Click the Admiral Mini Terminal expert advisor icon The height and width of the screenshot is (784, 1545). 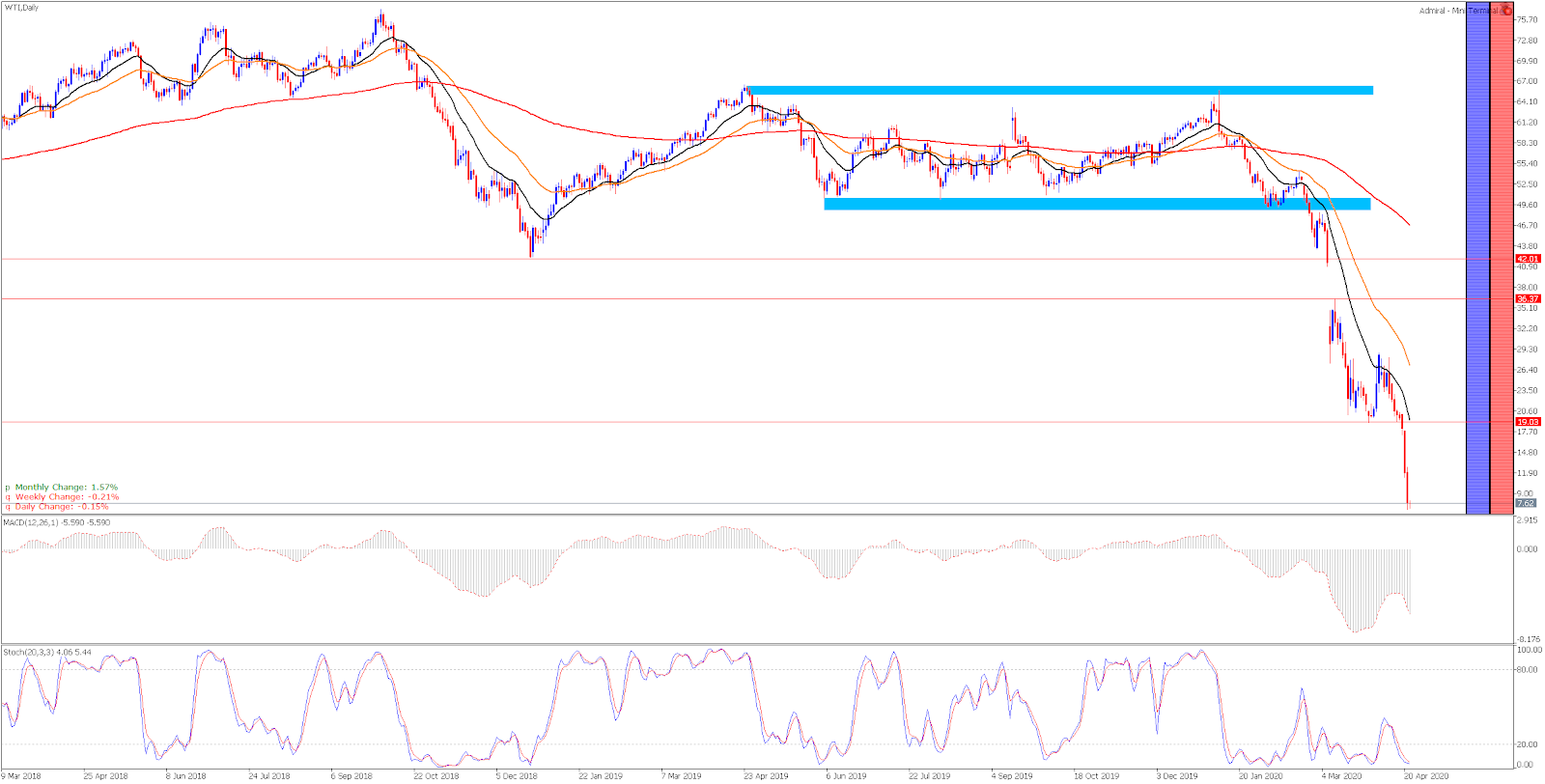(x=1507, y=10)
